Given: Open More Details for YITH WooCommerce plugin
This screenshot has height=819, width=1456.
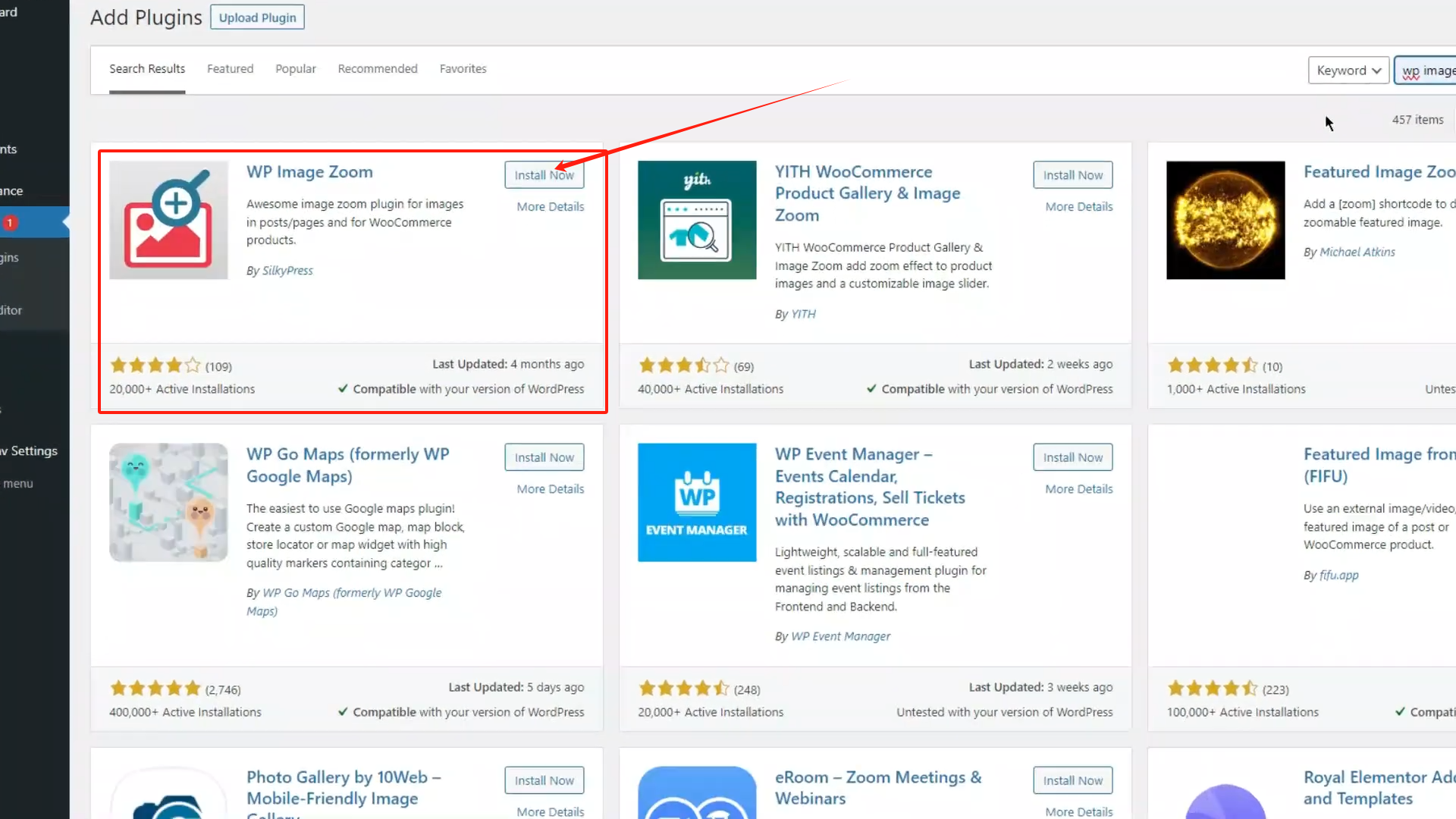Looking at the screenshot, I should 1078,207.
